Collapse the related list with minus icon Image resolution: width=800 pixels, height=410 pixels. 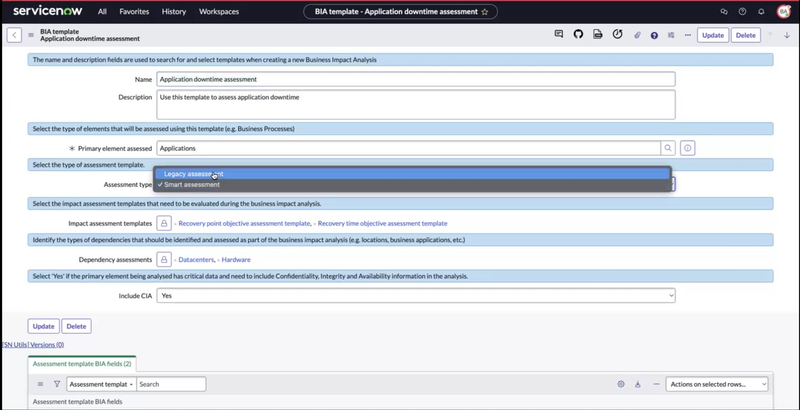coord(656,384)
